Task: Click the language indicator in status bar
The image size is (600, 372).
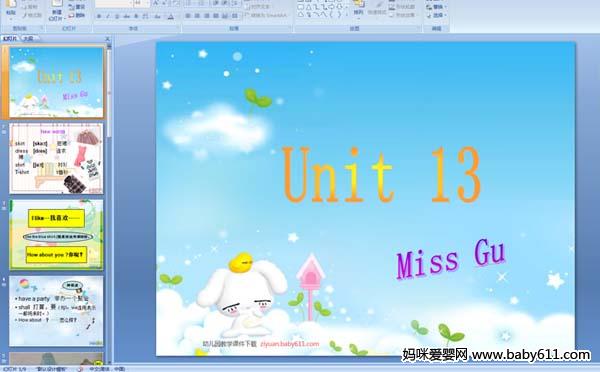Action: click(107, 369)
